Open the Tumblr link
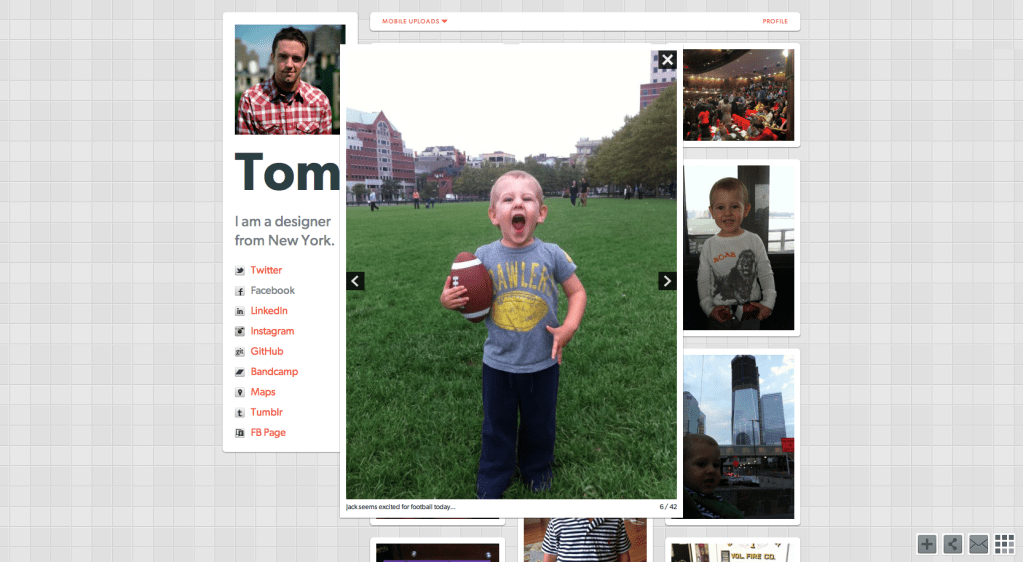 pyautogui.click(x=266, y=413)
